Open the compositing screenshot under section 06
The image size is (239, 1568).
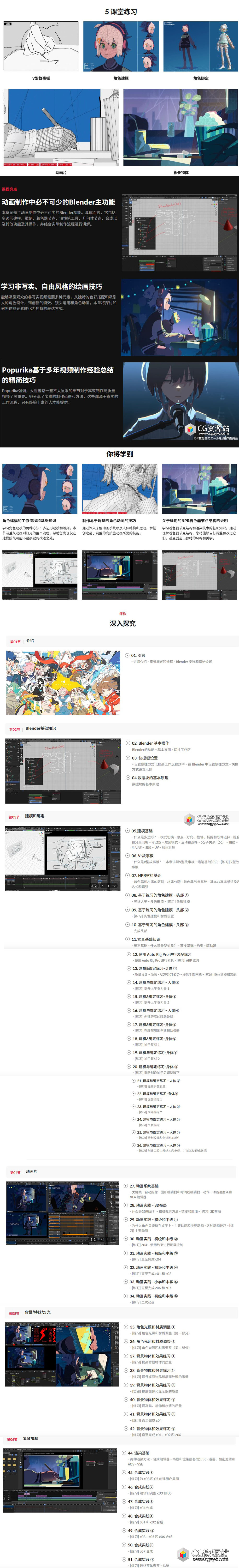[60, 1480]
